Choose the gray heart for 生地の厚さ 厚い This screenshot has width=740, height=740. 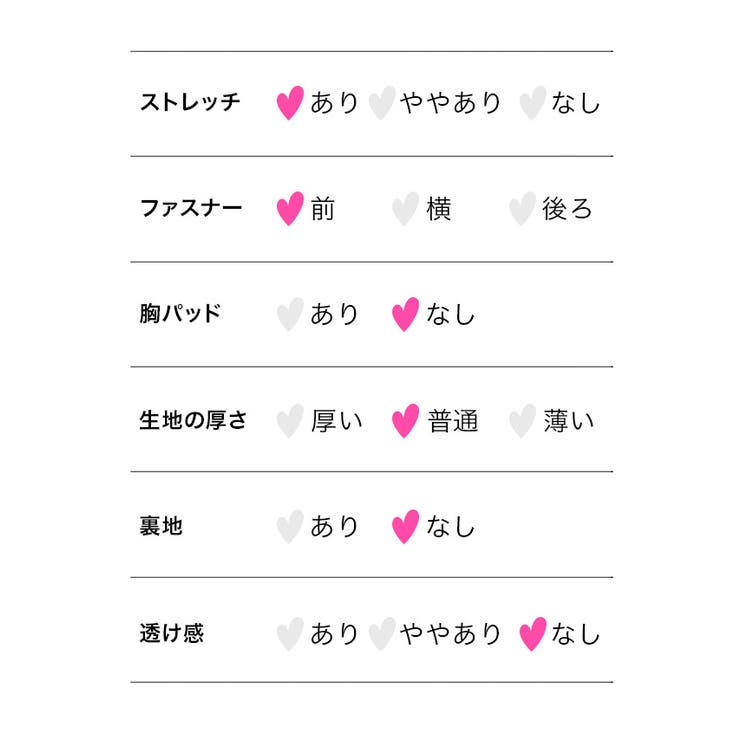pos(289,421)
